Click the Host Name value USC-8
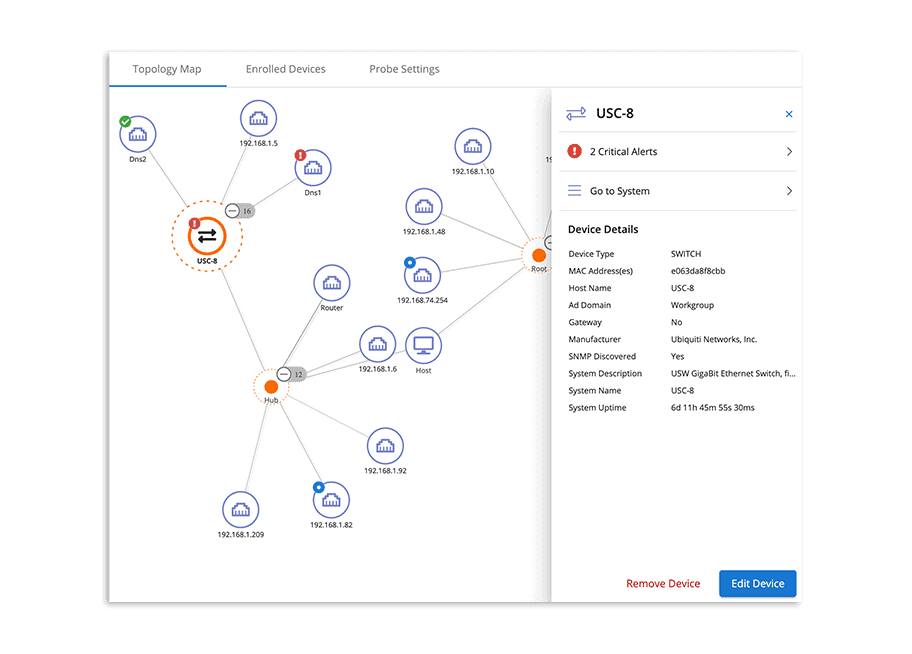Image resolution: width=912 pixels, height=654 pixels. 682,288
